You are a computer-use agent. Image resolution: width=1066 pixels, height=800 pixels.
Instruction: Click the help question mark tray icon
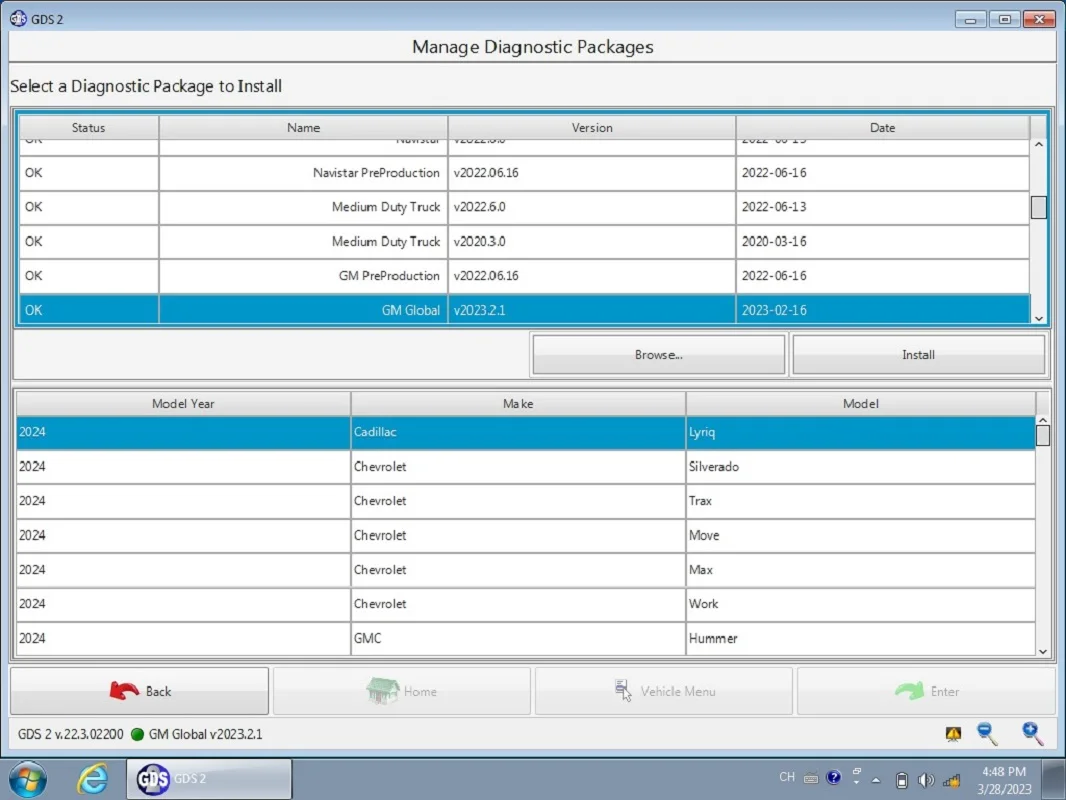pyautogui.click(x=833, y=778)
